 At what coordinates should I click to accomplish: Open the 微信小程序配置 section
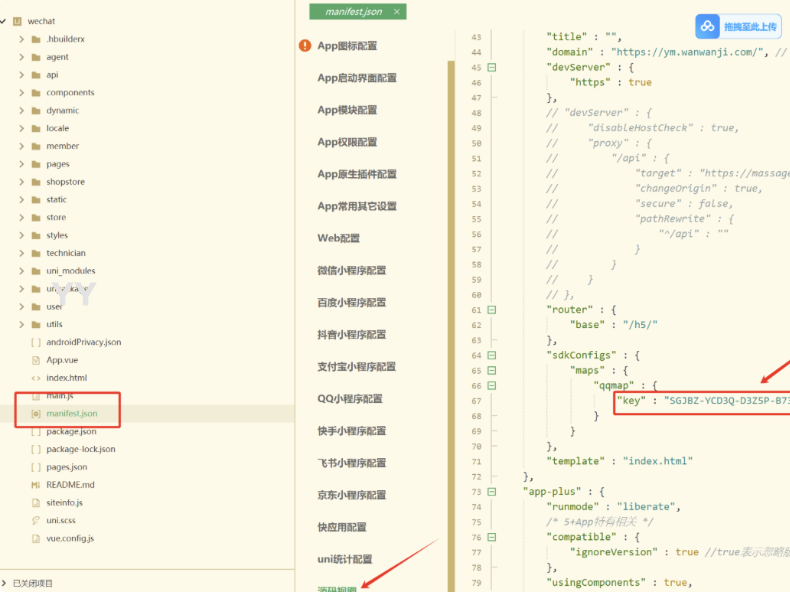click(351, 271)
